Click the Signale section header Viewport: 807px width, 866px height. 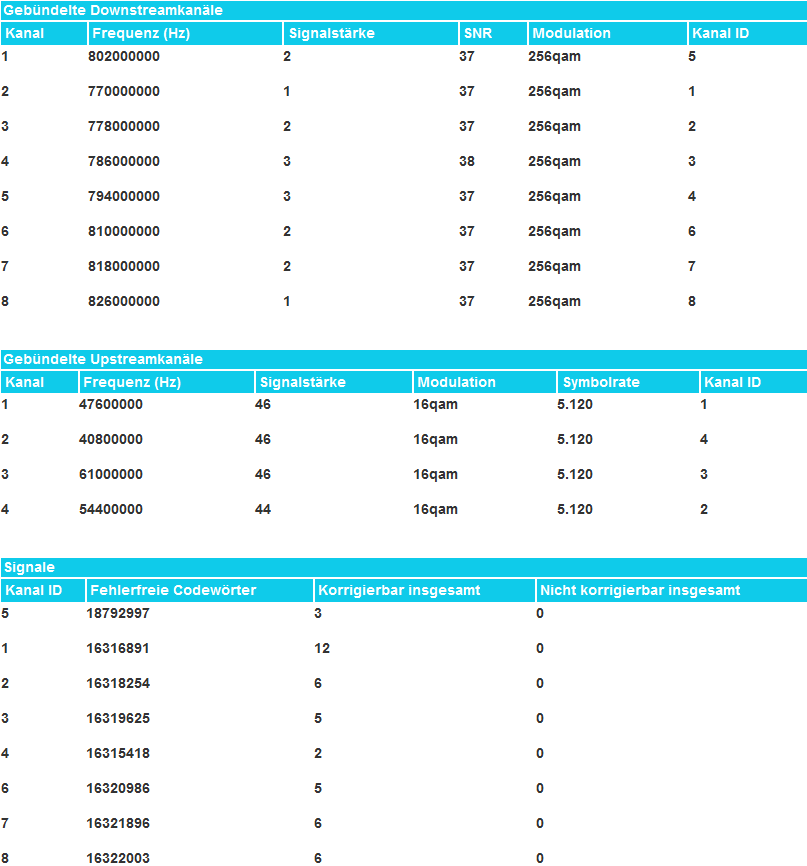click(29, 567)
